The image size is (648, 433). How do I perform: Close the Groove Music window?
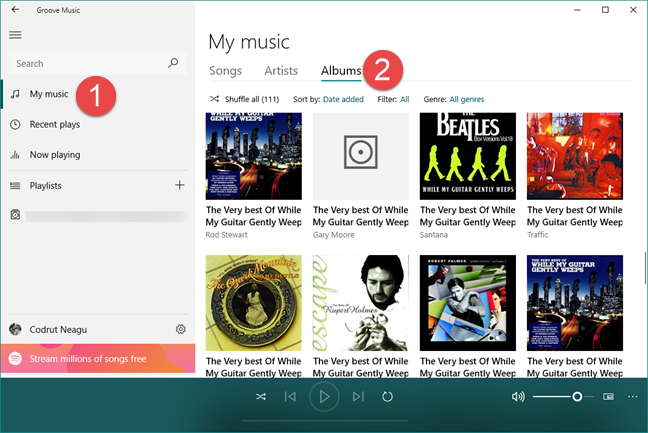633,10
